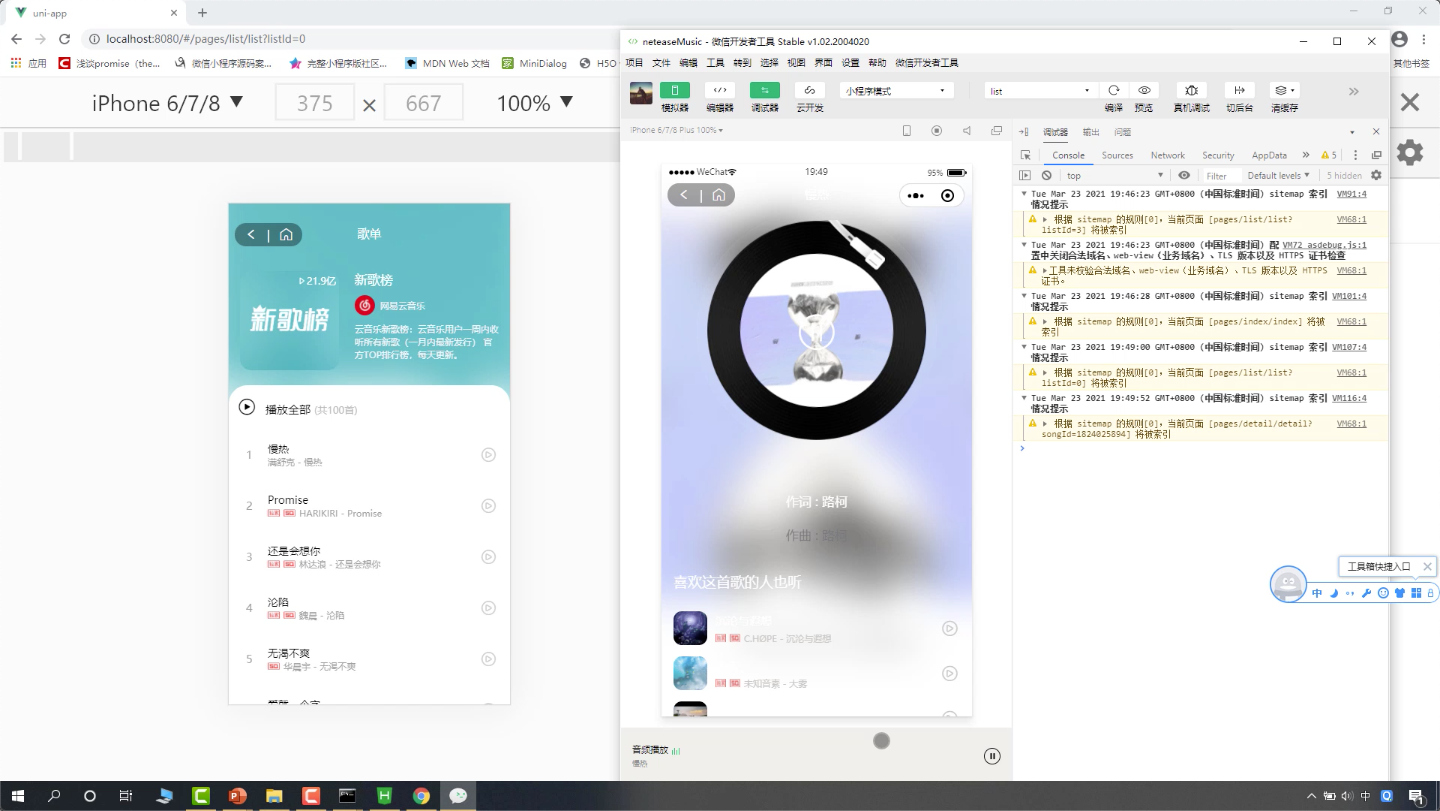
Task: Click the back arrow on 歌单 page
Action: point(251,235)
